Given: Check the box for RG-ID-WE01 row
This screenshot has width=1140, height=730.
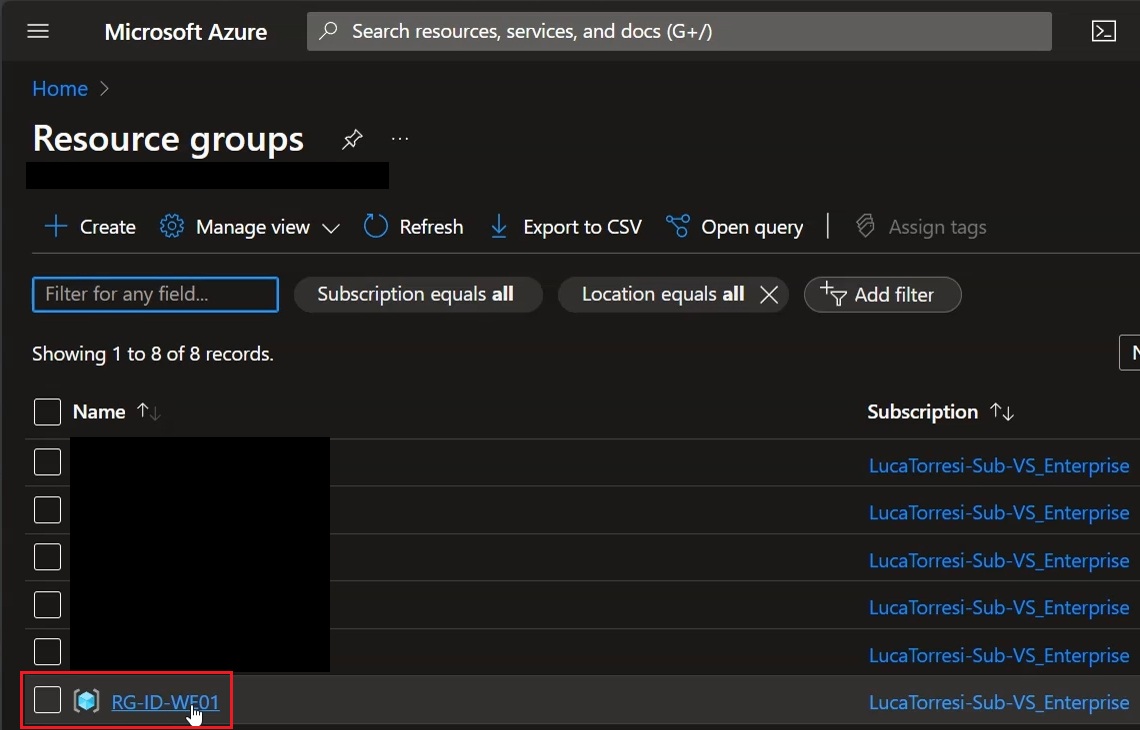Looking at the screenshot, I should pos(47,699).
